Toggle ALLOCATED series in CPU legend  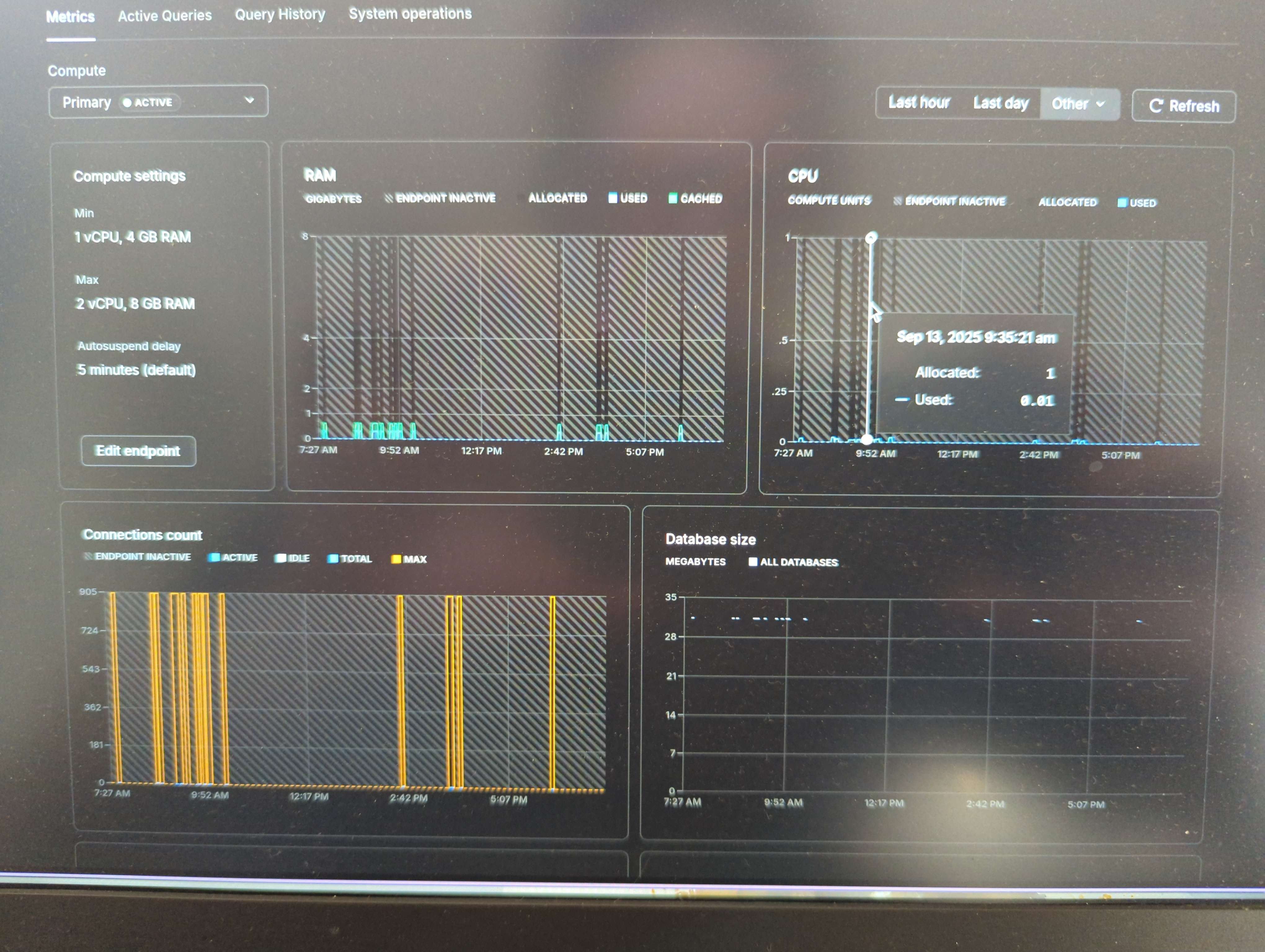coord(1067,202)
